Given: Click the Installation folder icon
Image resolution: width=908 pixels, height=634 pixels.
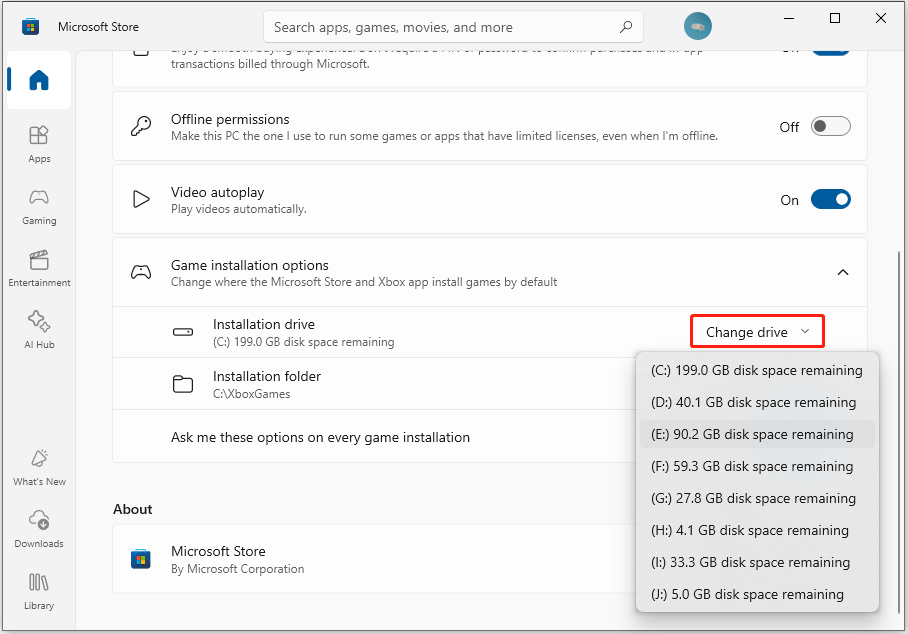Looking at the screenshot, I should tap(183, 384).
